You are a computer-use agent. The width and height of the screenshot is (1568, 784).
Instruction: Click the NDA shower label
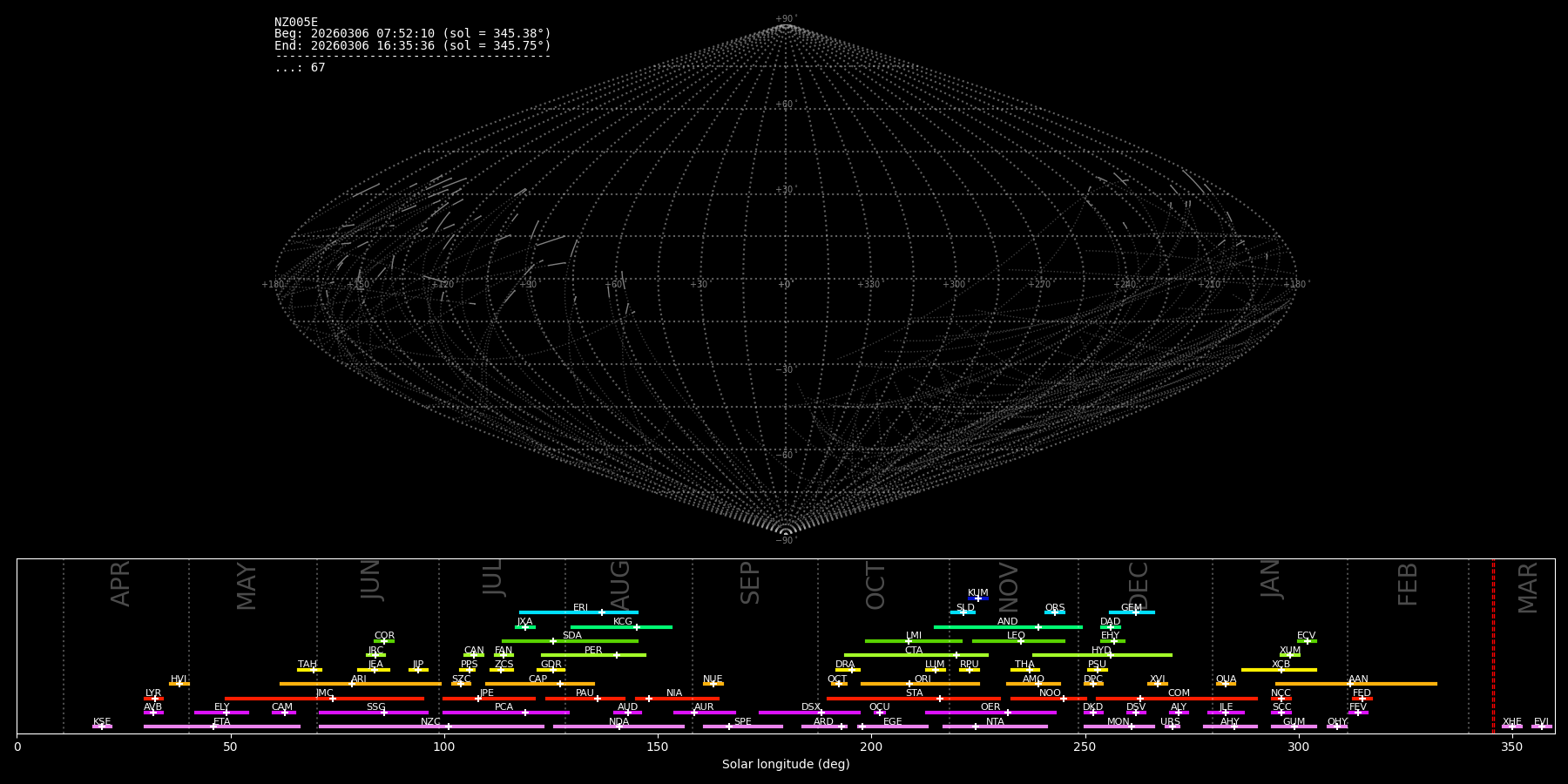(x=618, y=722)
